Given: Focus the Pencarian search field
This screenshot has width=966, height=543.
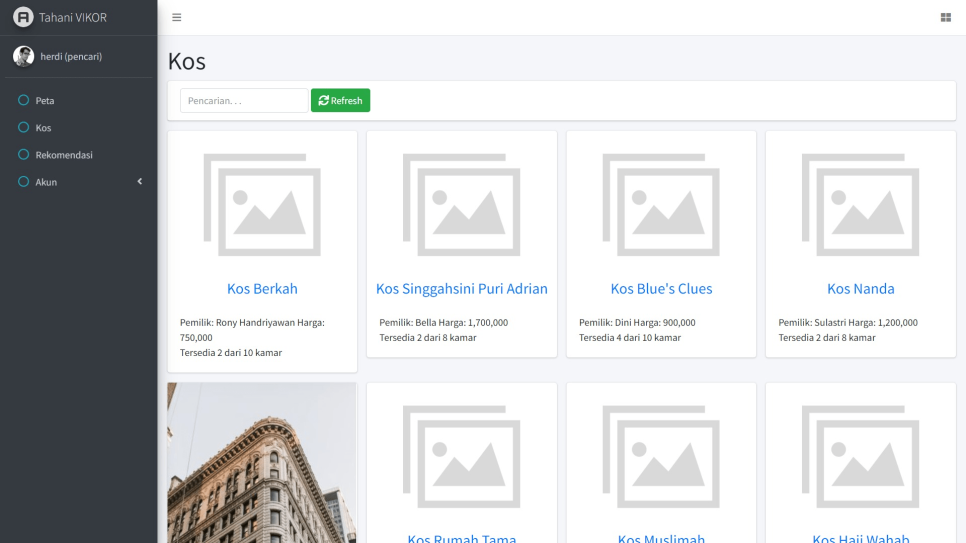Looking at the screenshot, I should pyautogui.click(x=244, y=101).
